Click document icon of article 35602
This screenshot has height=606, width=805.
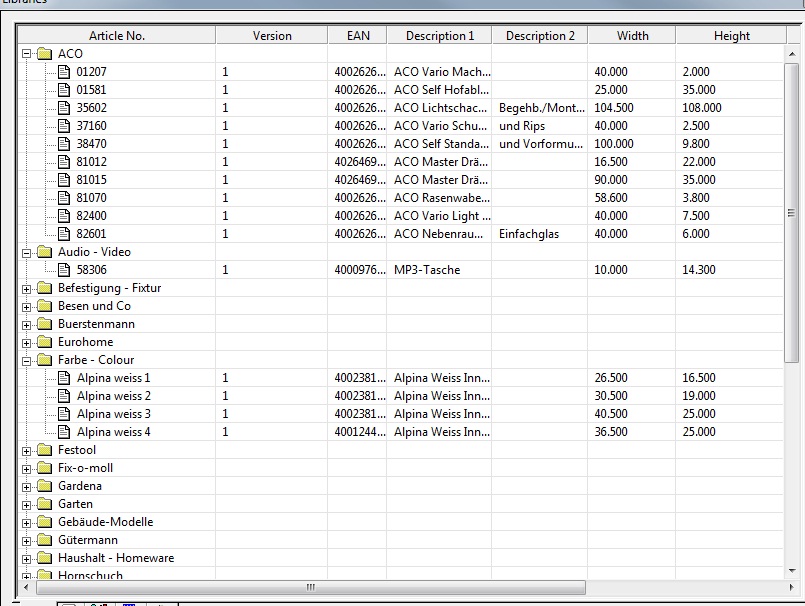(x=64, y=107)
